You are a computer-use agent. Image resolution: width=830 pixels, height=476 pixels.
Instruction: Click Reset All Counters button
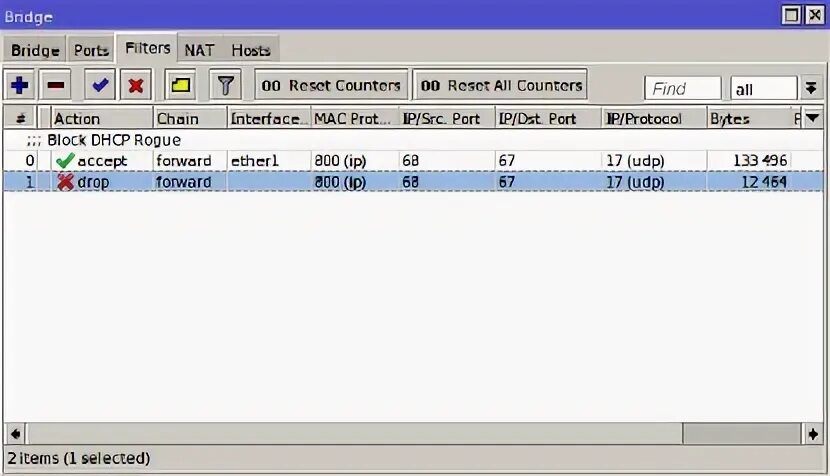click(501, 85)
